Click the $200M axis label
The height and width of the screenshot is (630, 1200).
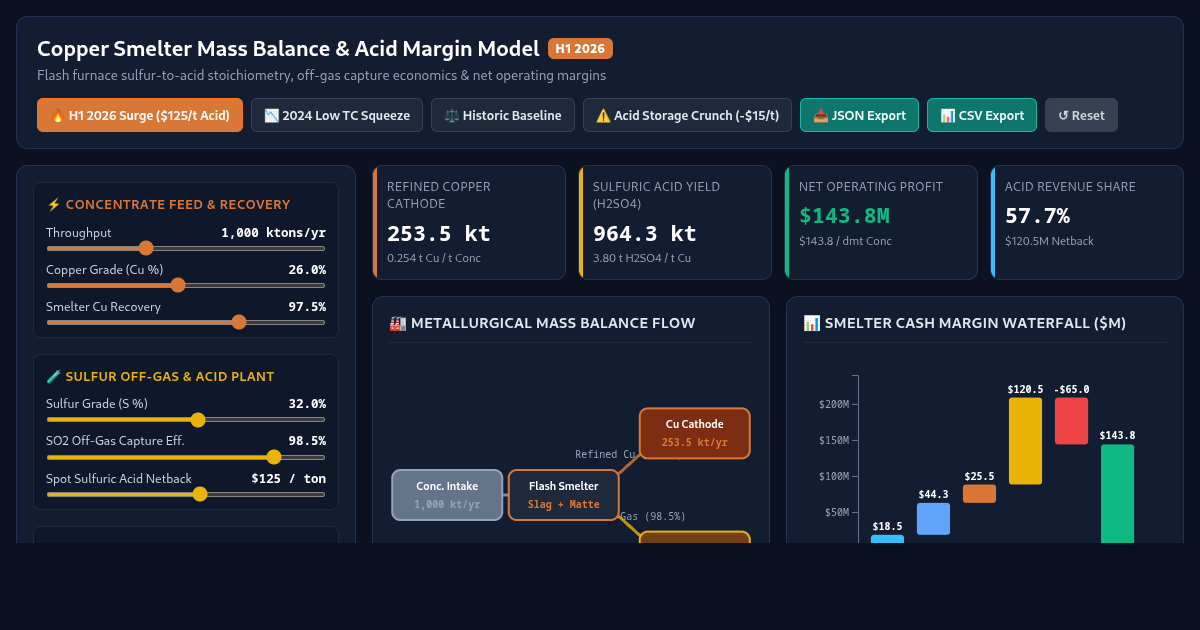click(834, 404)
